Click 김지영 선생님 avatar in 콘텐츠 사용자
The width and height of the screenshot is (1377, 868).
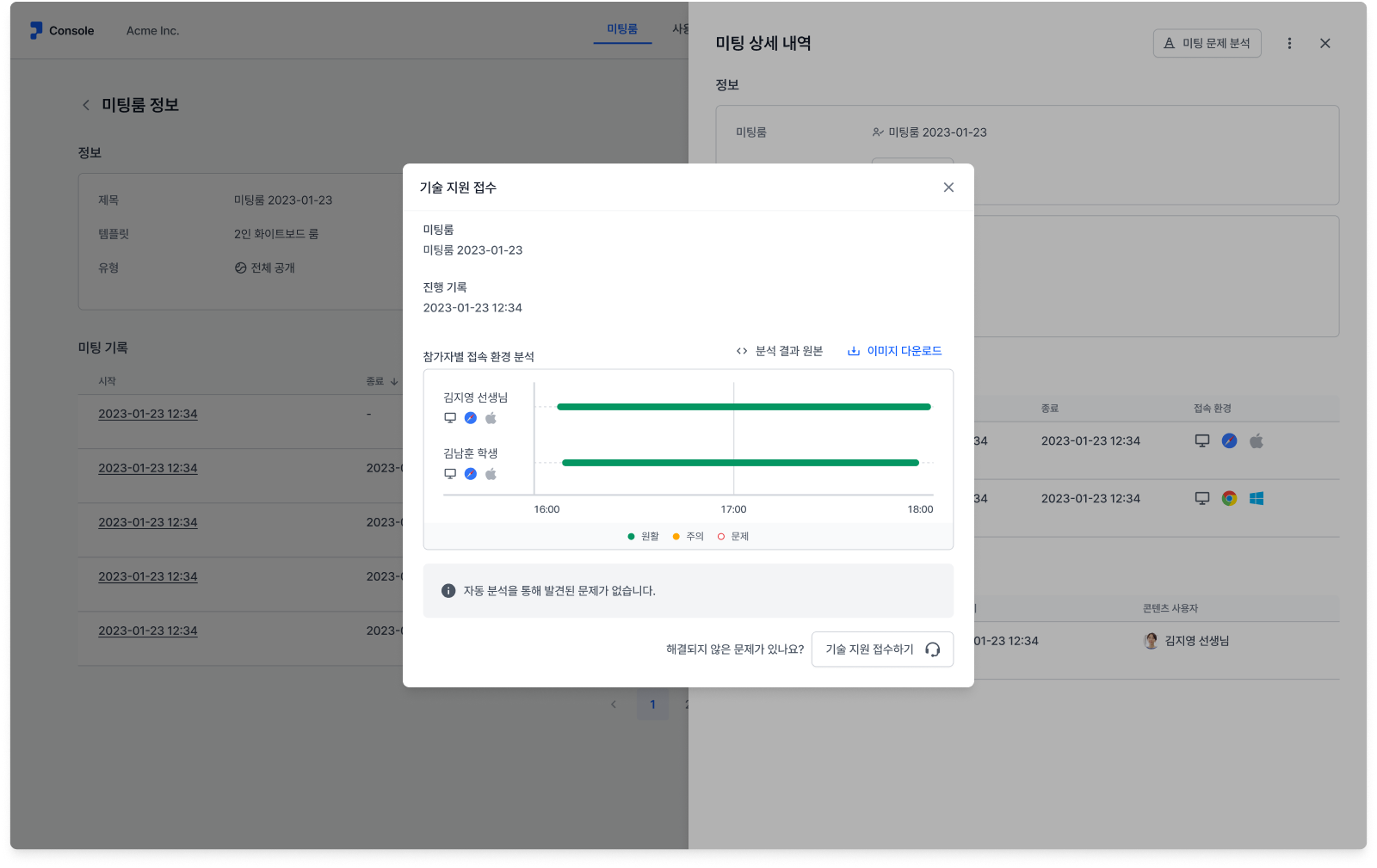click(x=1151, y=641)
